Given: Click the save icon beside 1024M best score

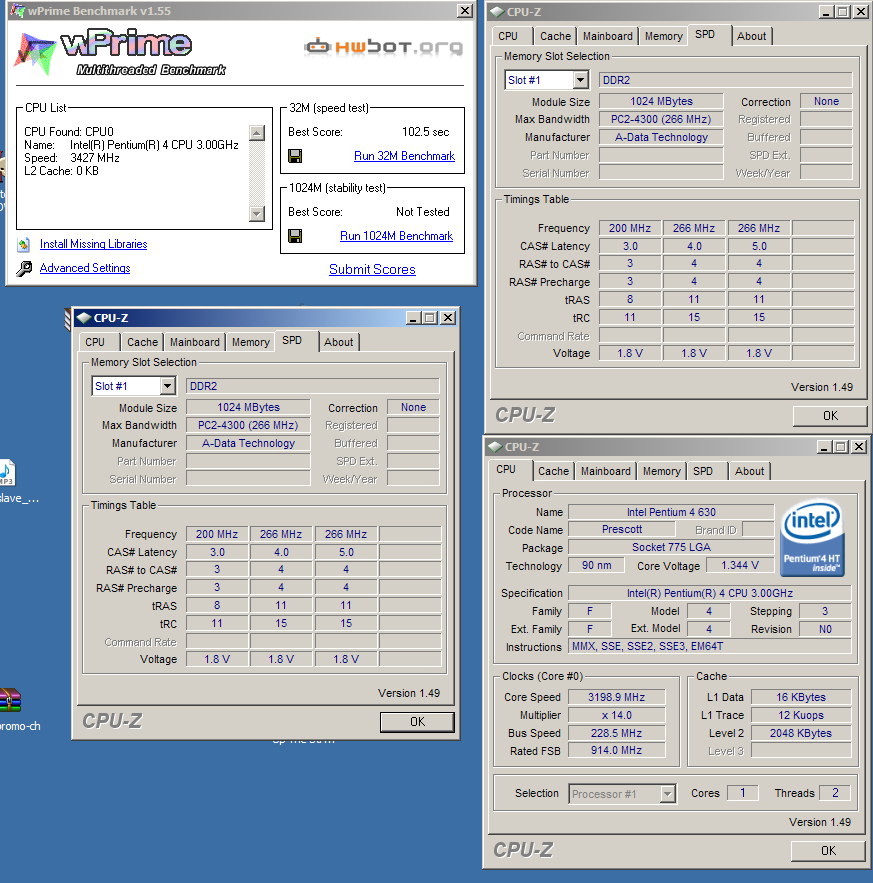Looking at the screenshot, I should point(295,236).
